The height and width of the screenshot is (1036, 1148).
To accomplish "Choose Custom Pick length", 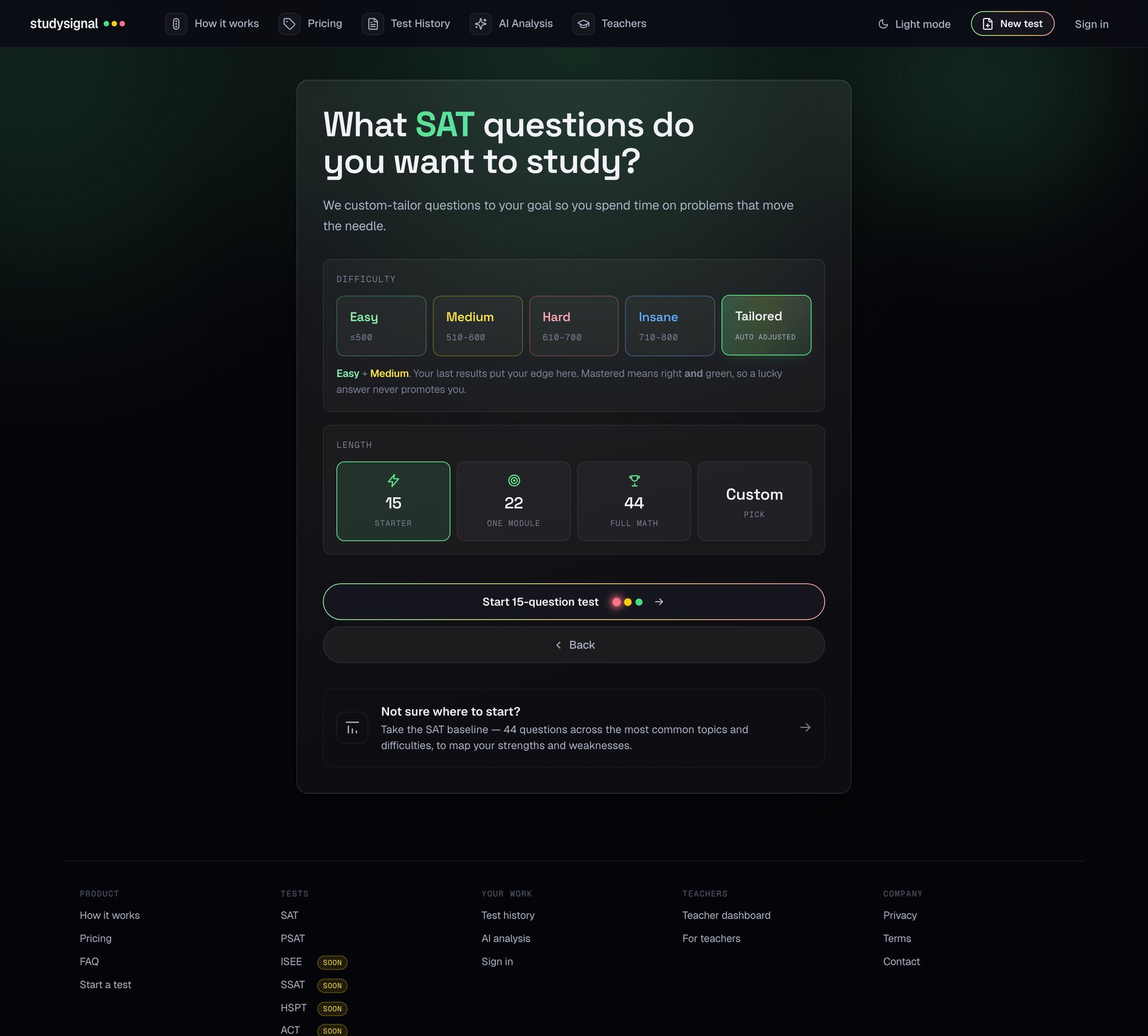I will coord(754,501).
